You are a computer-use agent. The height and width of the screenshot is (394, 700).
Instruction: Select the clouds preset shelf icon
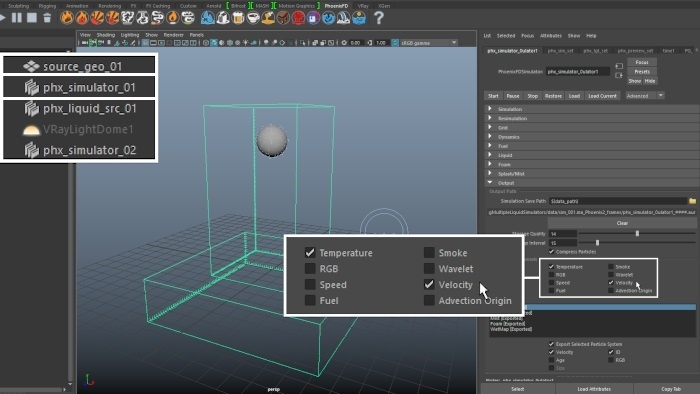188,18
